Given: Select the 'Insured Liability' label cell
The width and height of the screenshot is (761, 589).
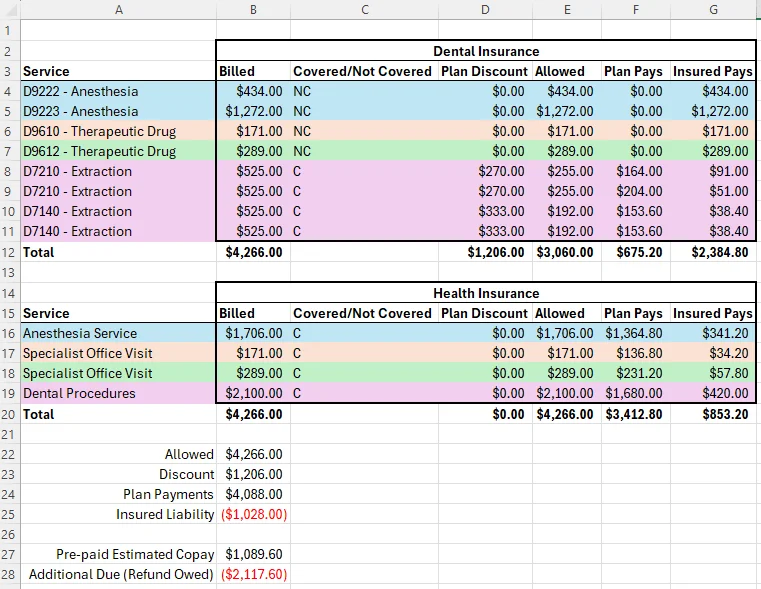Looking at the screenshot, I should (x=118, y=514).
